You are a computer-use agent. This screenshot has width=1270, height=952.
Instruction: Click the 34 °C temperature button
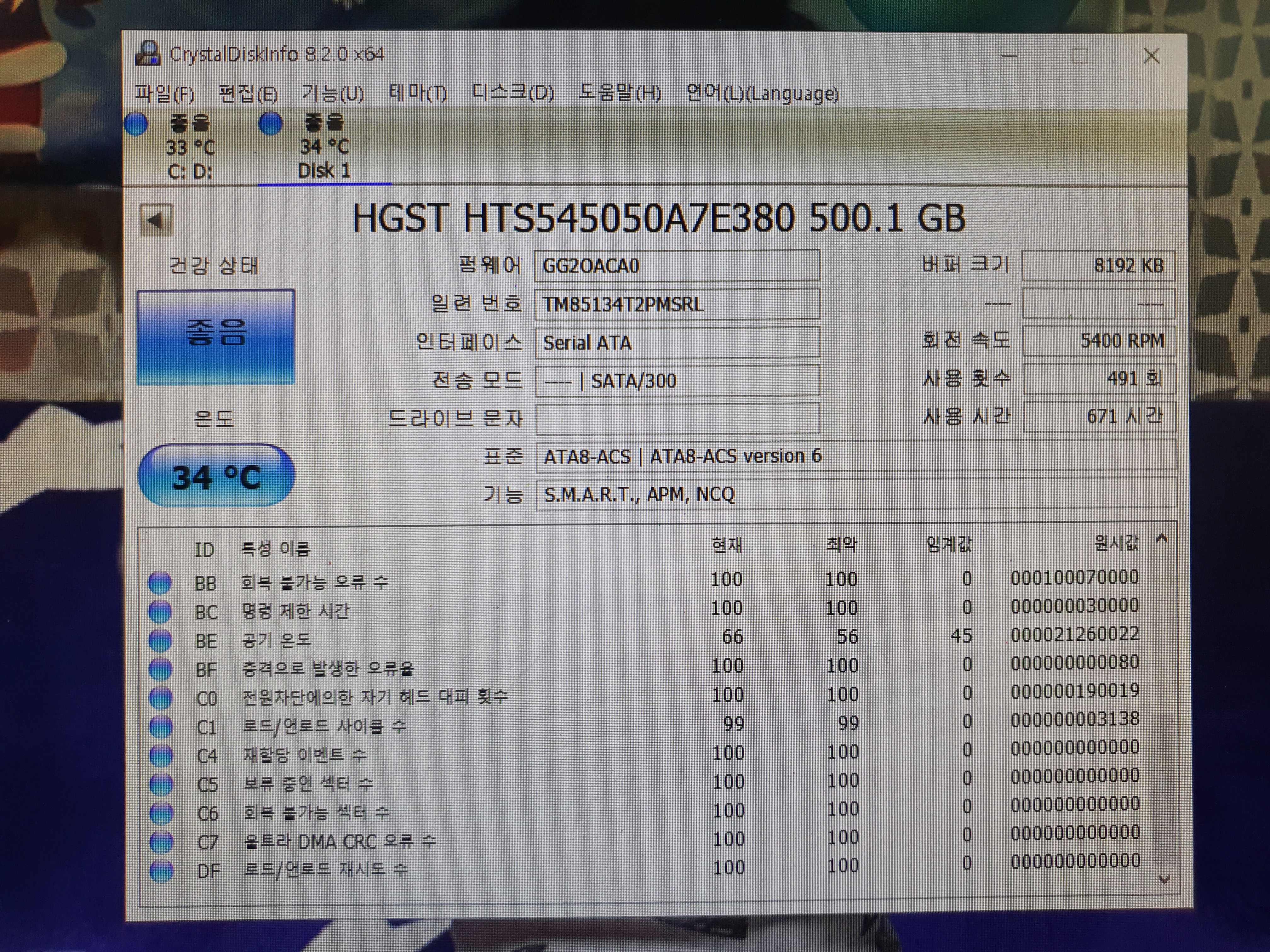pyautogui.click(x=216, y=476)
